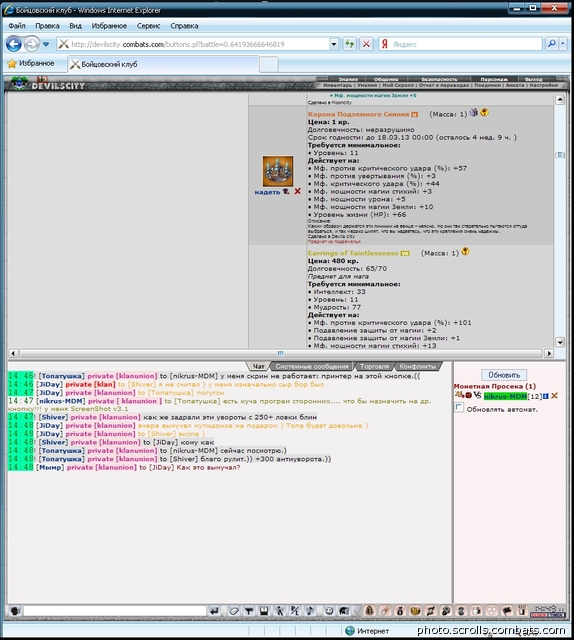Click the blue info icon next to nikrus-MDM

click(x=545, y=396)
